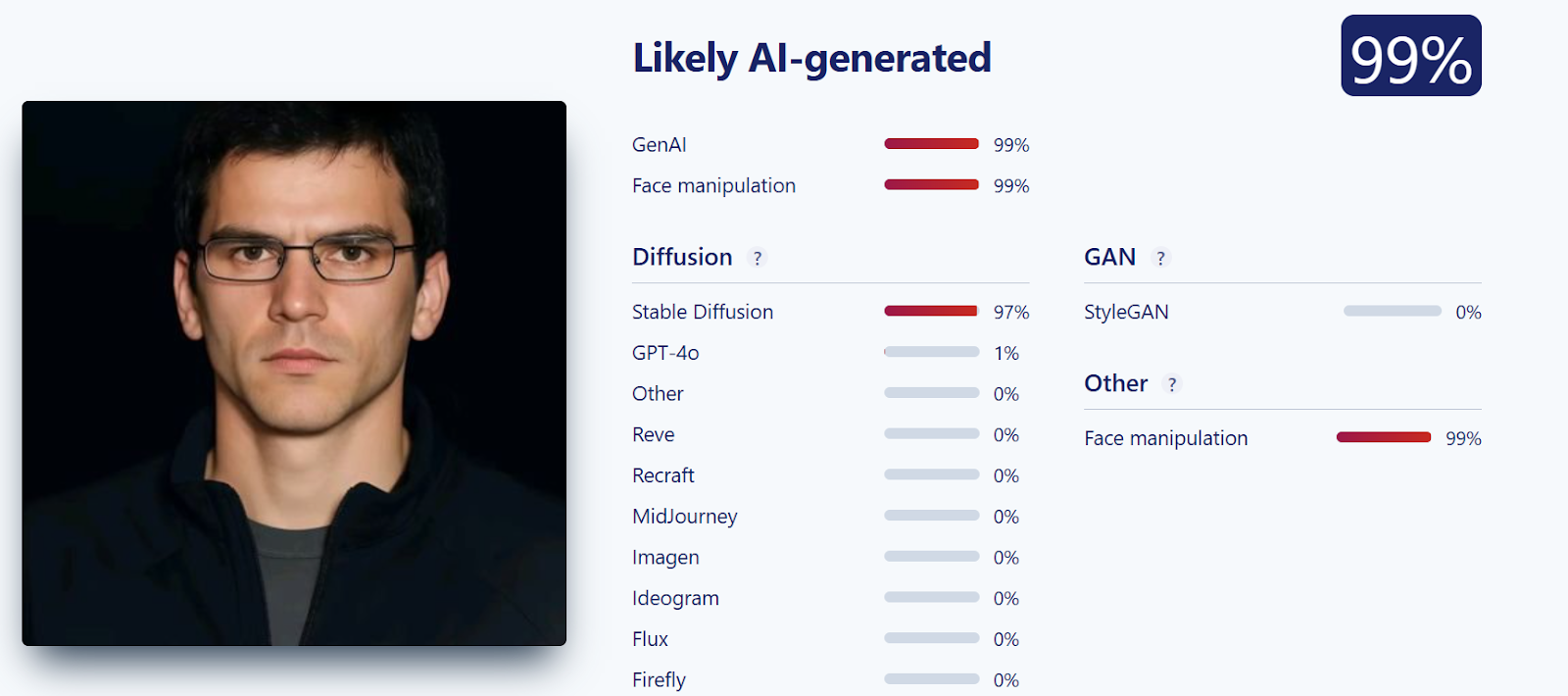The width and height of the screenshot is (1568, 696).
Task: Click Face manipulation label under Other section
Action: pyautogui.click(x=1166, y=438)
